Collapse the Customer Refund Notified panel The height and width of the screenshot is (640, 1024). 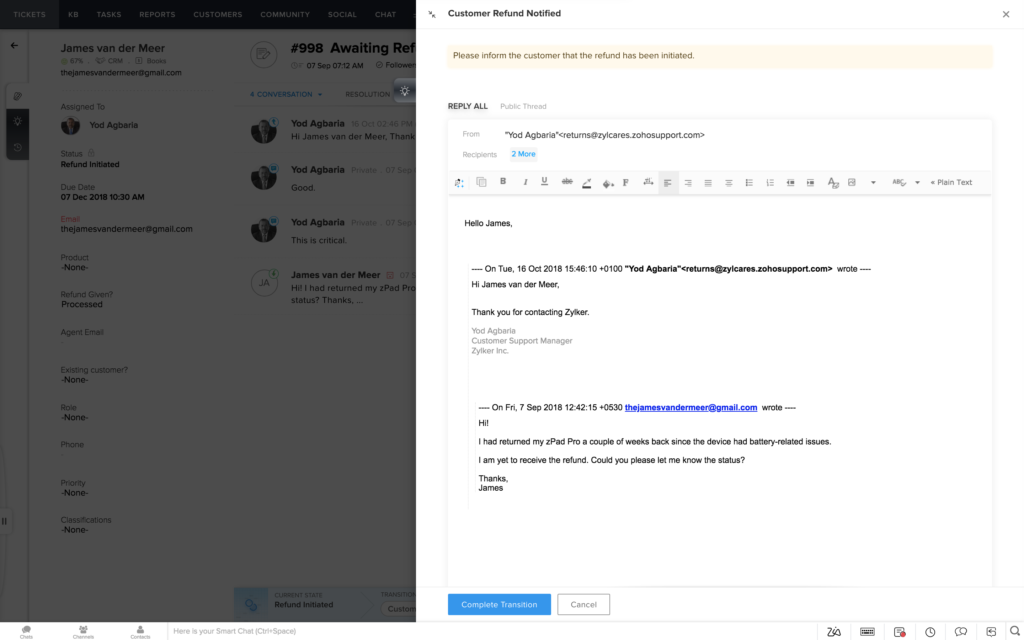tap(432, 14)
